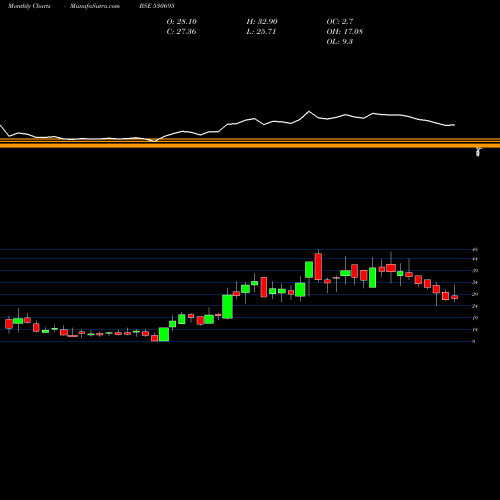The image size is (500, 500).
Task: Click the "OL: 9.3" reading
Action: click(x=340, y=42)
